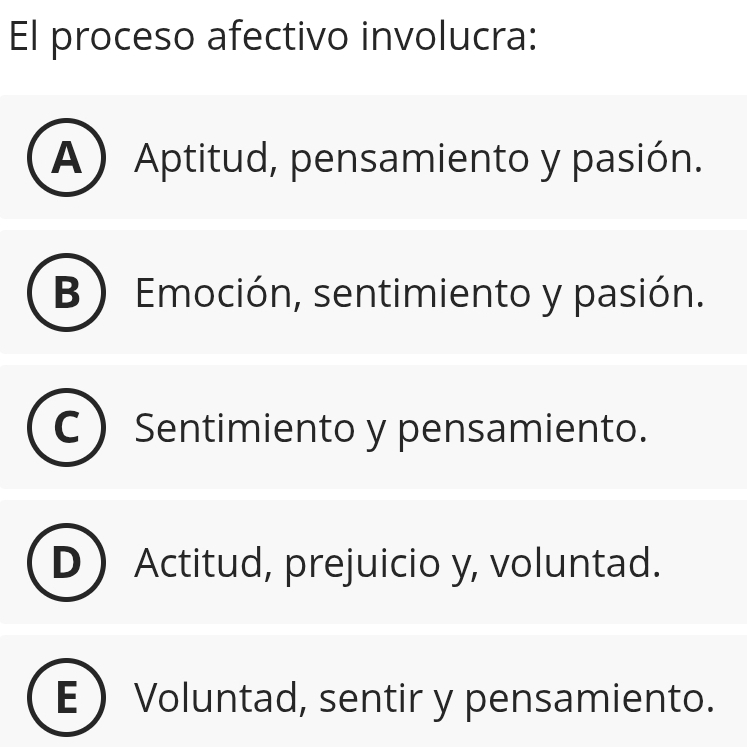Screen dimensions: 747x747
Task: Pick the circled letter D radio
Action: 66,563
